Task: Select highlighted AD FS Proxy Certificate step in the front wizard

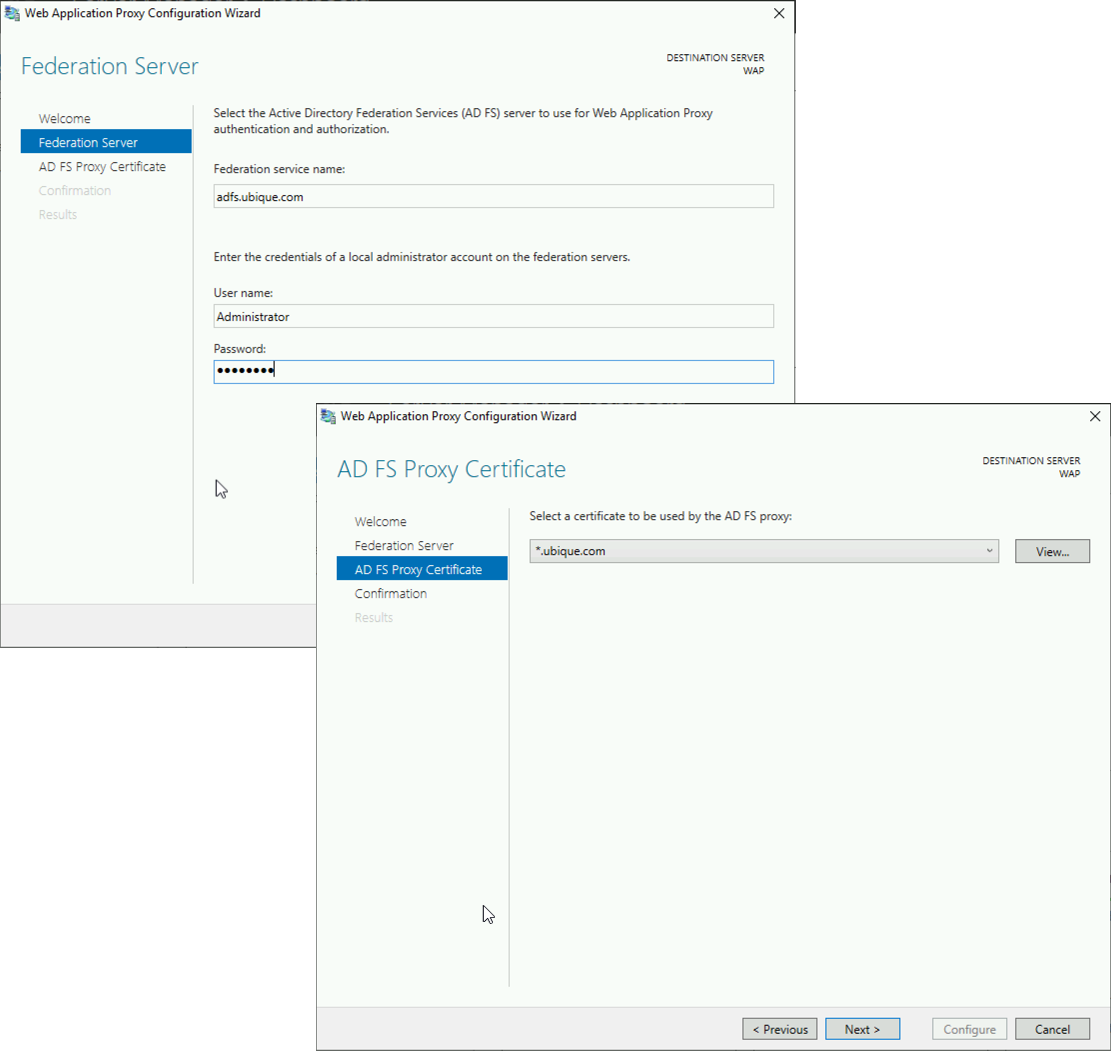Action: pyautogui.click(x=422, y=569)
